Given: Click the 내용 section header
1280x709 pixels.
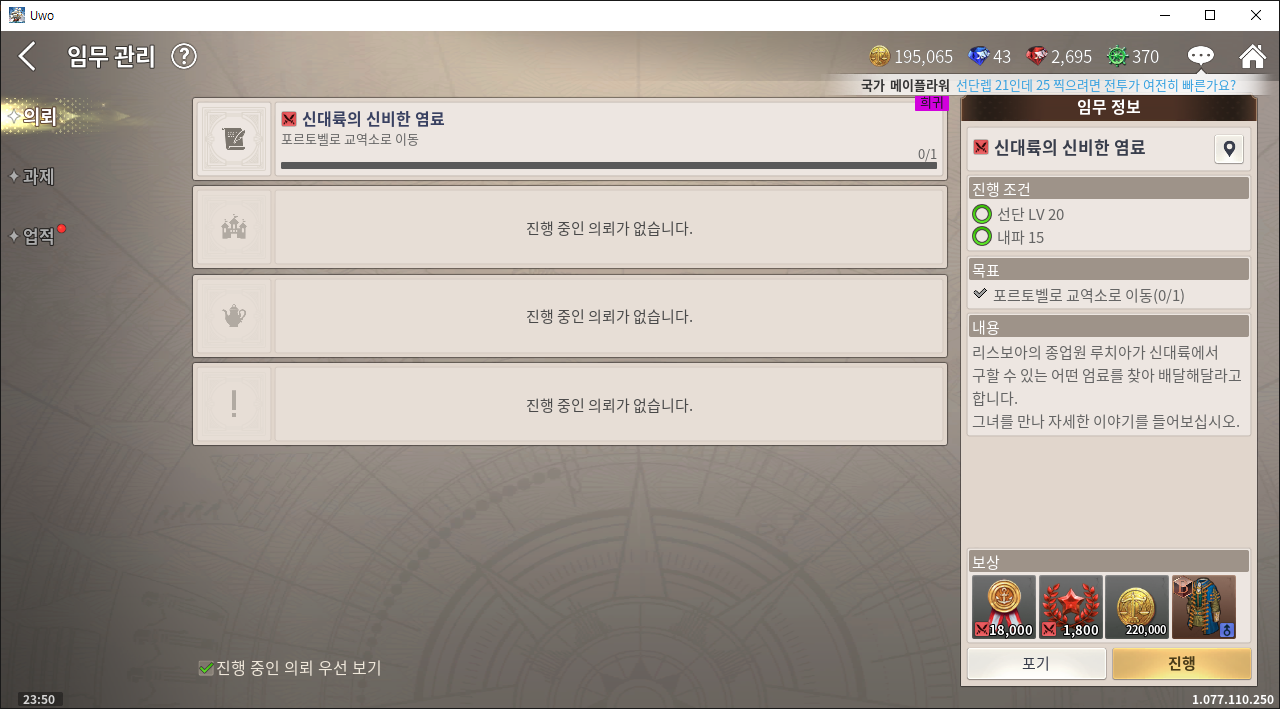Looking at the screenshot, I should [1109, 327].
